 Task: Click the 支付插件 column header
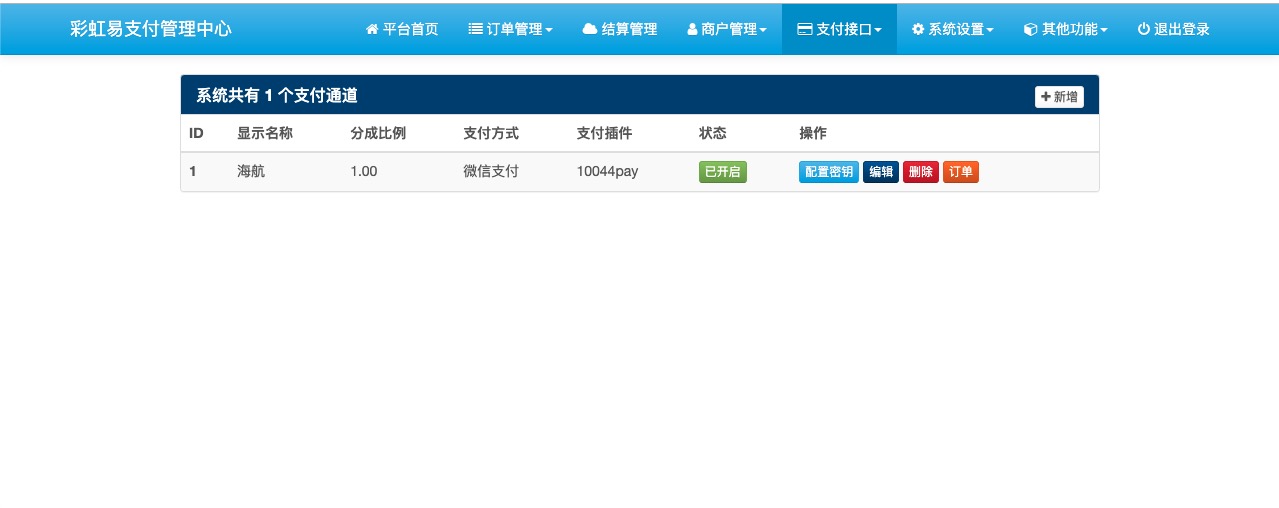(605, 133)
